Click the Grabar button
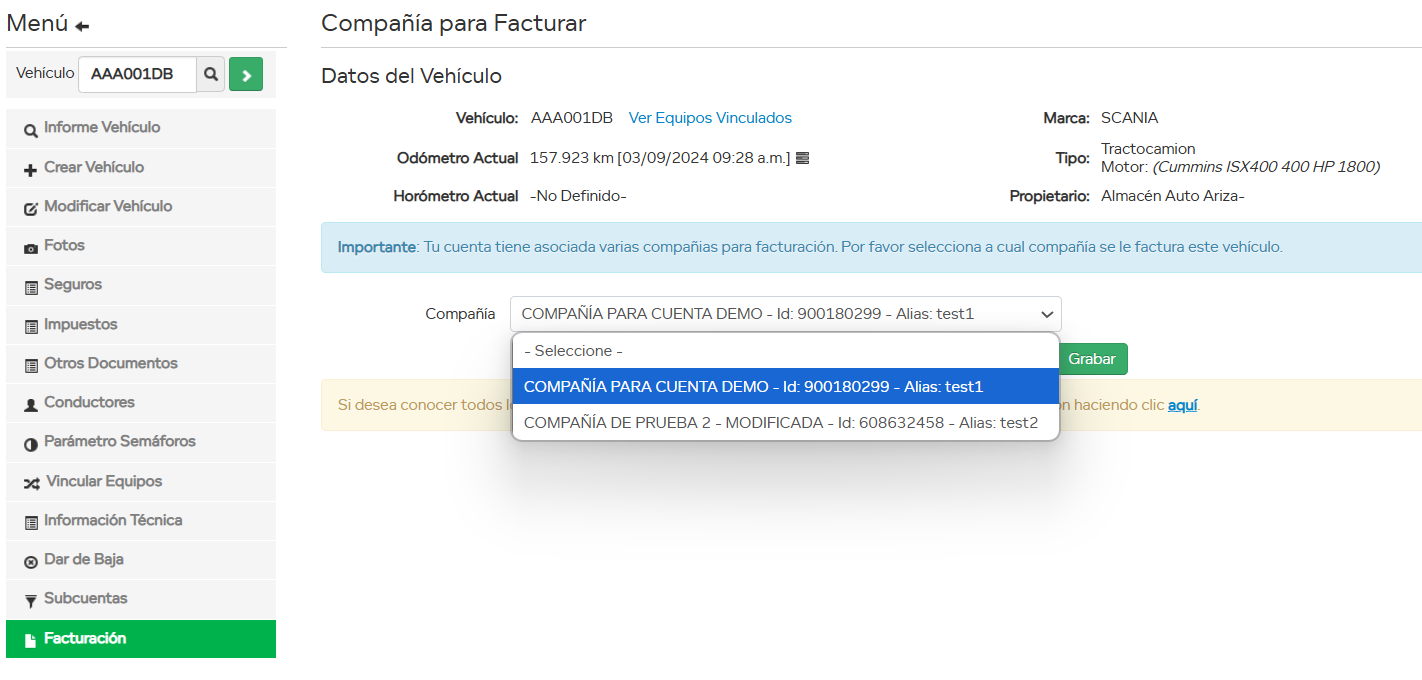Image resolution: width=1422 pixels, height=680 pixels. click(x=1092, y=359)
